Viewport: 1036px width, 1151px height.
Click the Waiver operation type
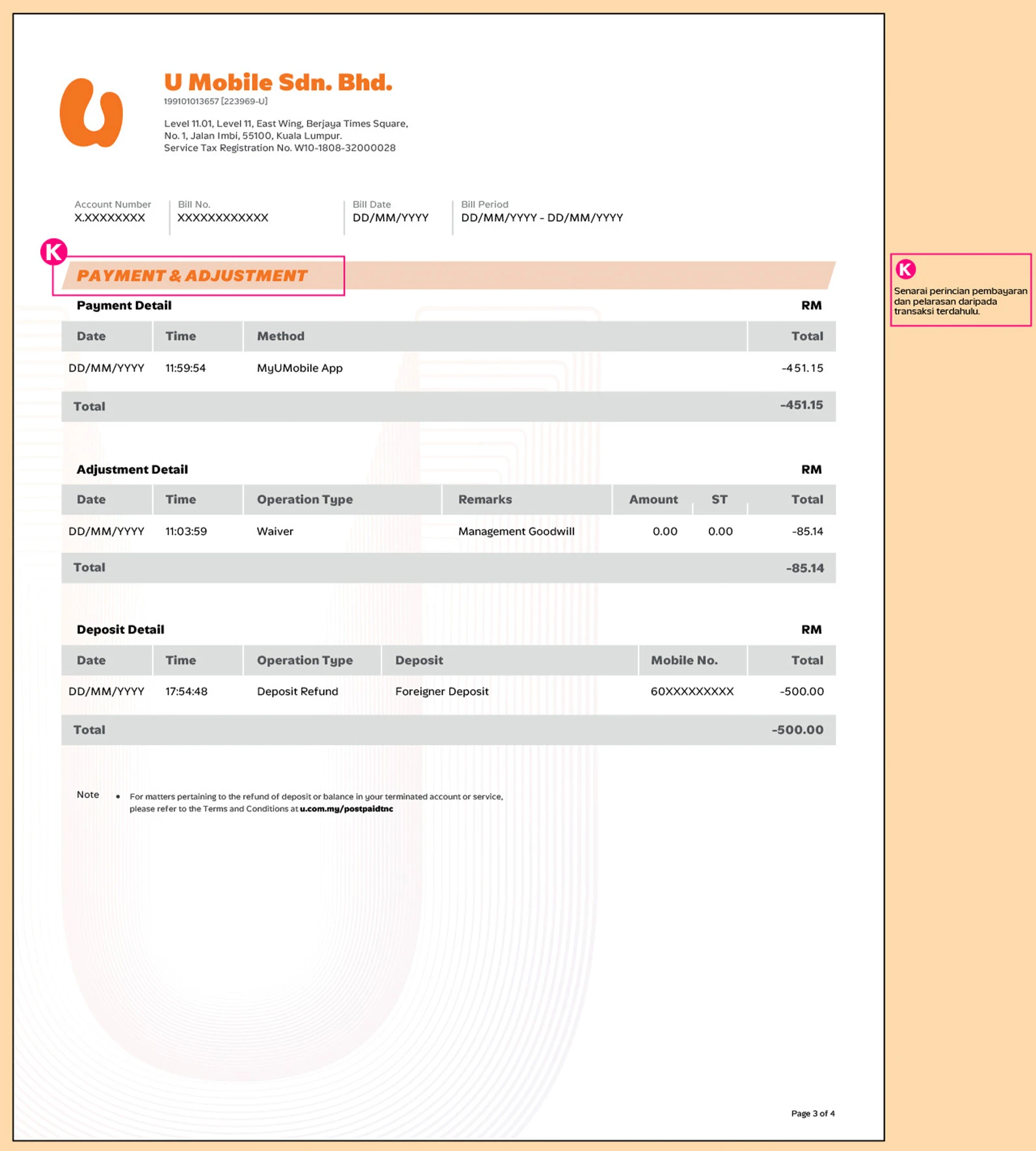[275, 531]
